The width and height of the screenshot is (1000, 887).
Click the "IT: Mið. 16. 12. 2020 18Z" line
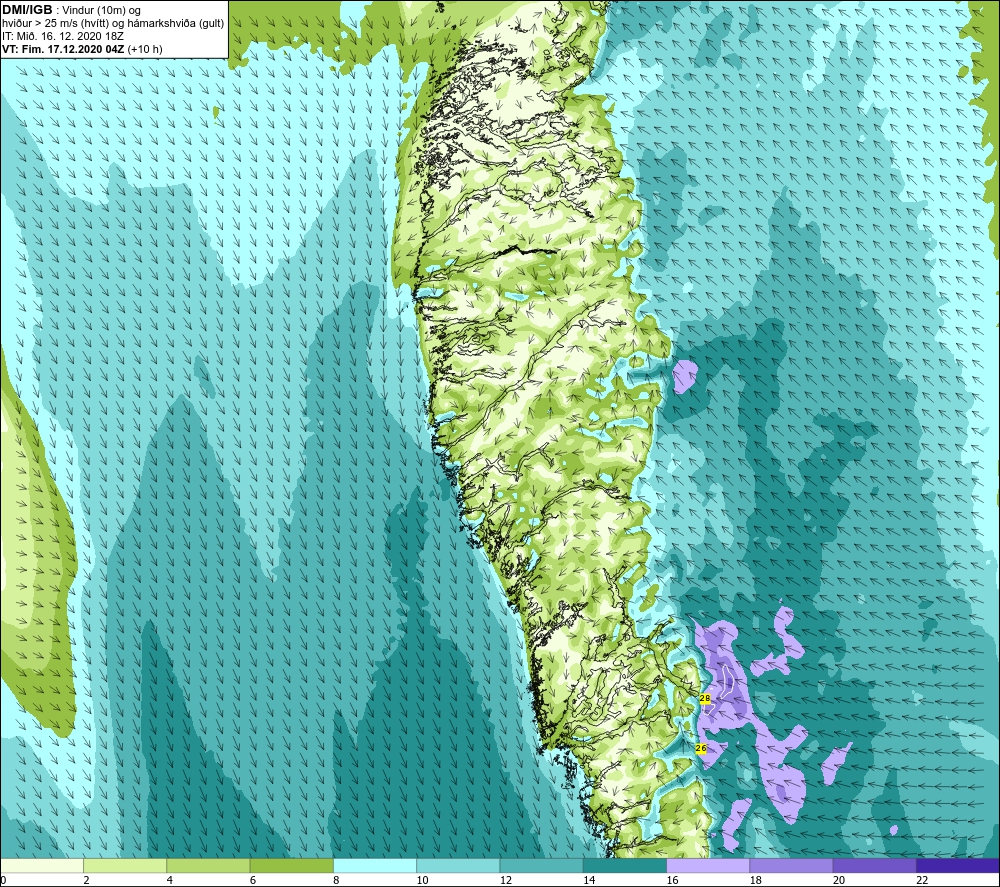(62, 36)
